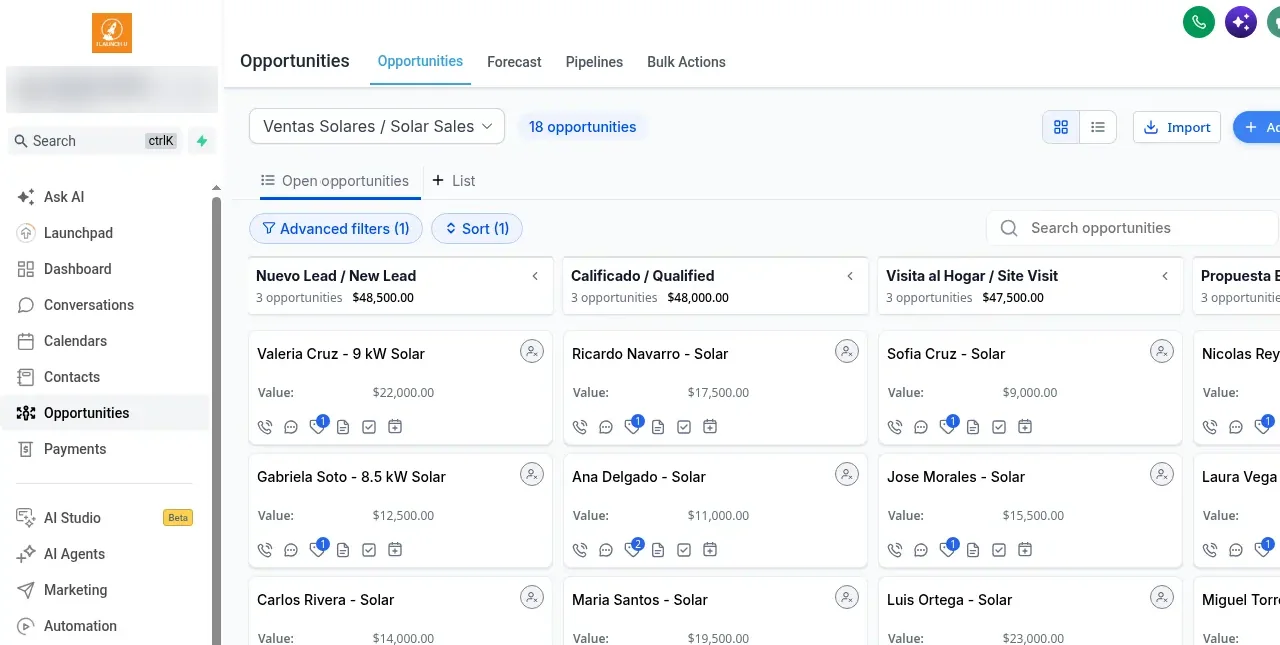The height and width of the screenshot is (645, 1280).
Task: Switch to the Forecast tab
Action: [514, 62]
